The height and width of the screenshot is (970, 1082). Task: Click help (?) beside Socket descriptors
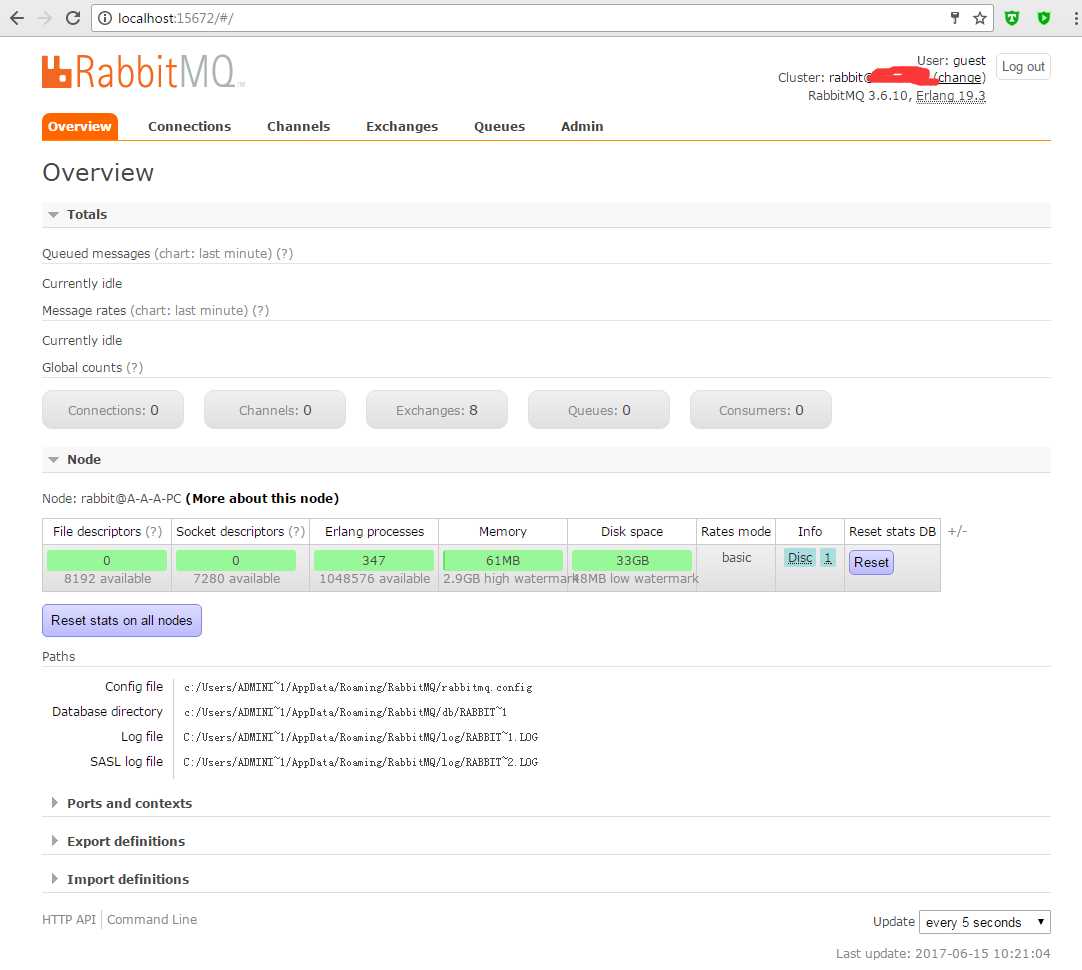(296, 531)
